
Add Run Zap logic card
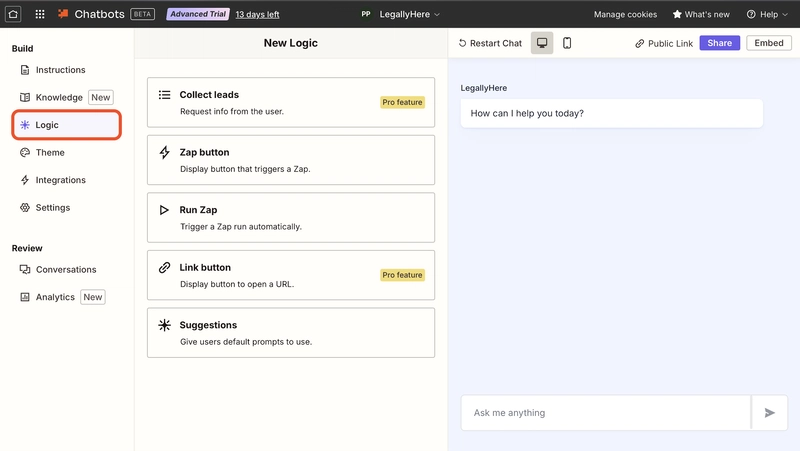pyautogui.click(x=291, y=217)
